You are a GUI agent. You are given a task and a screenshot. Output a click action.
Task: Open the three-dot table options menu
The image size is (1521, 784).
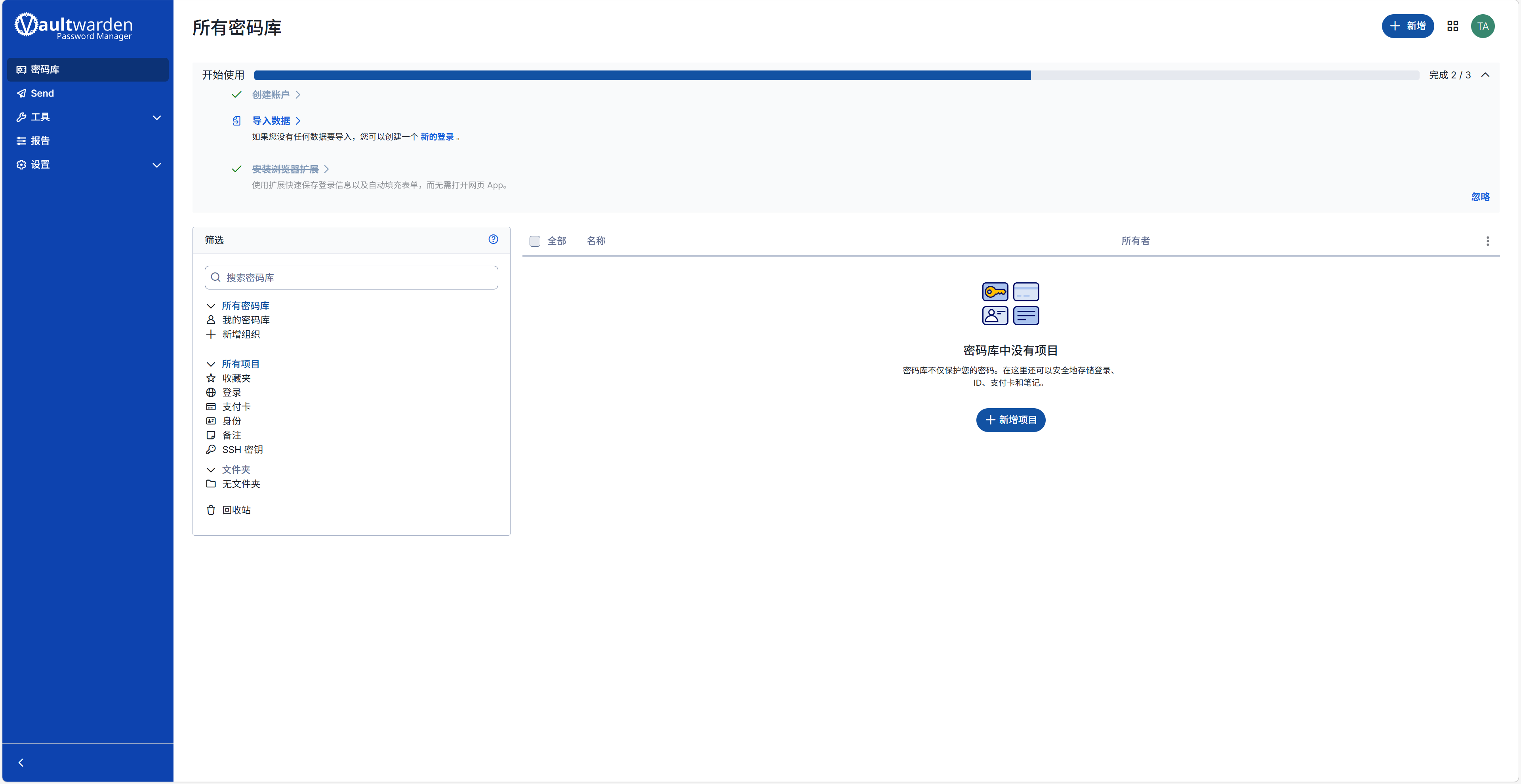1487,241
